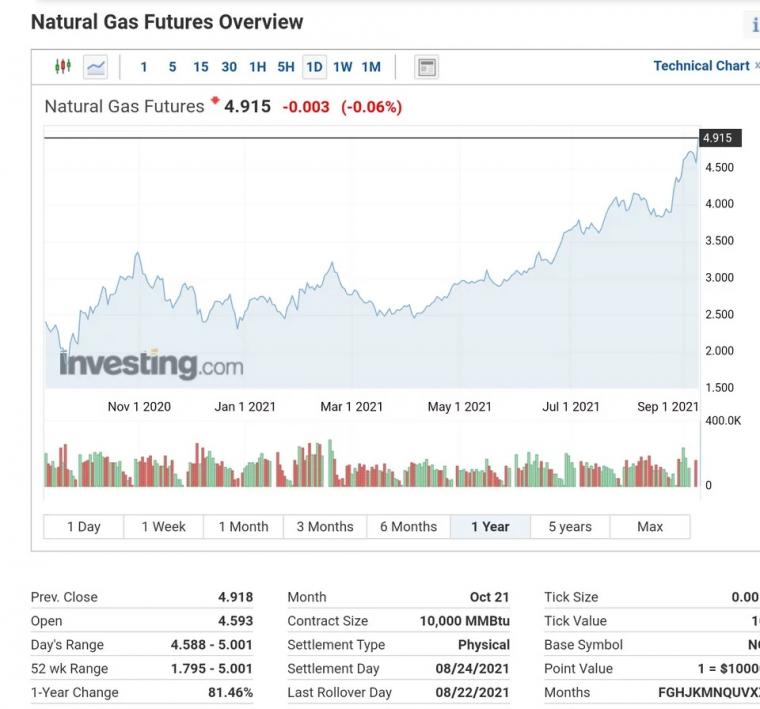Set interval to 1H
760x709 pixels.
[257, 67]
